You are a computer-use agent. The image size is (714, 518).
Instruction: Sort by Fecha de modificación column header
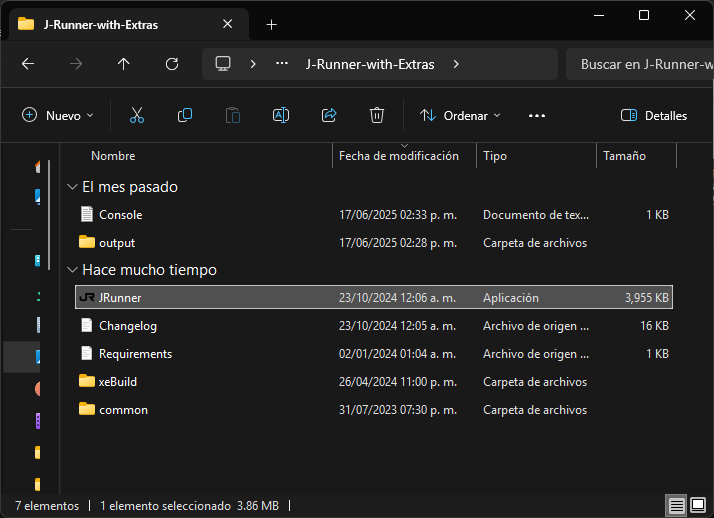click(399, 156)
